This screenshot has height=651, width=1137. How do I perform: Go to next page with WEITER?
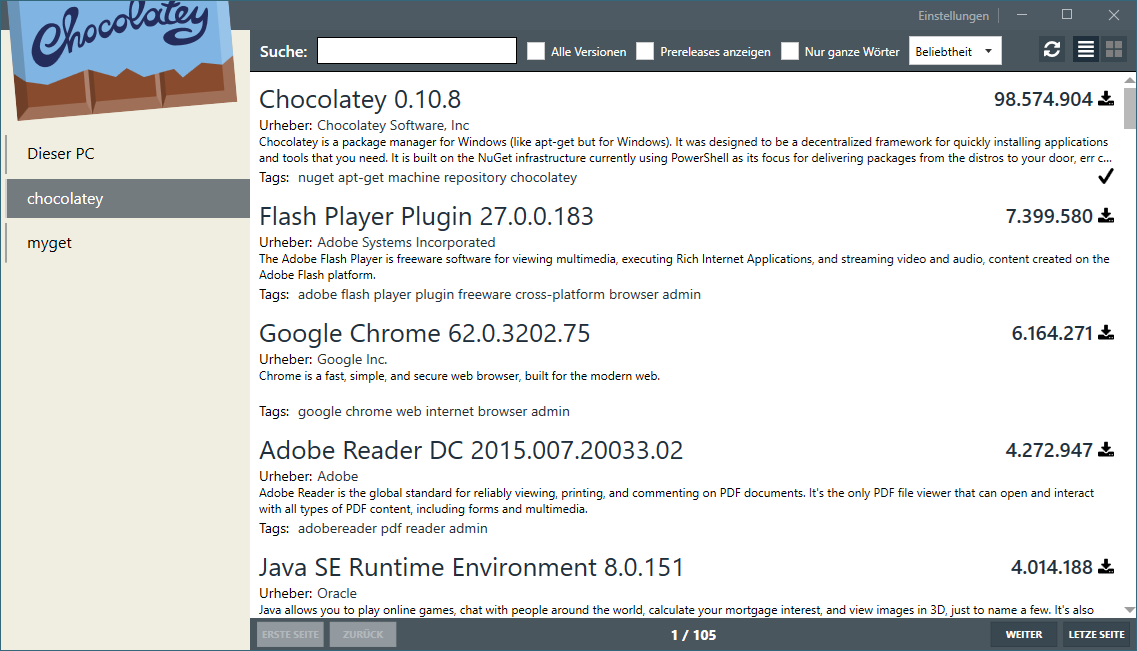[x=1023, y=634]
